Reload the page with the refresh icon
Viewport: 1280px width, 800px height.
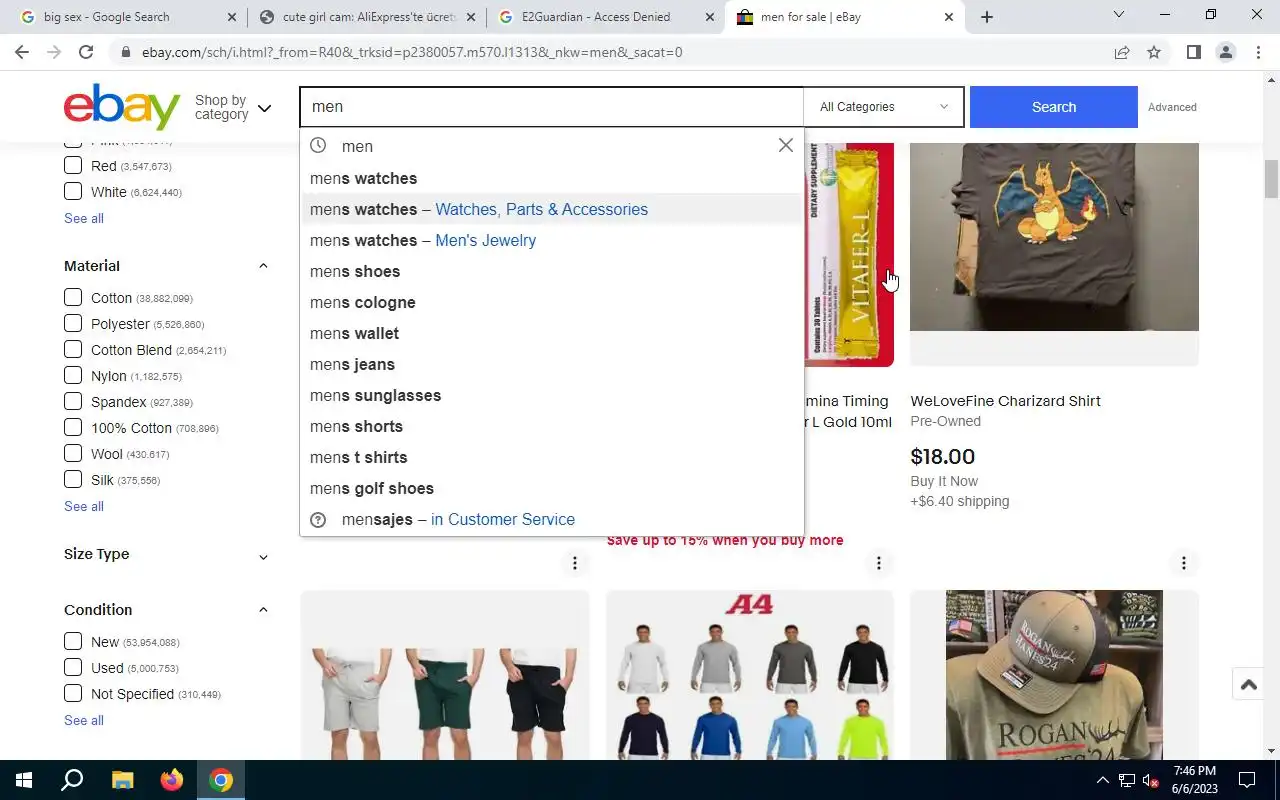pos(86,52)
